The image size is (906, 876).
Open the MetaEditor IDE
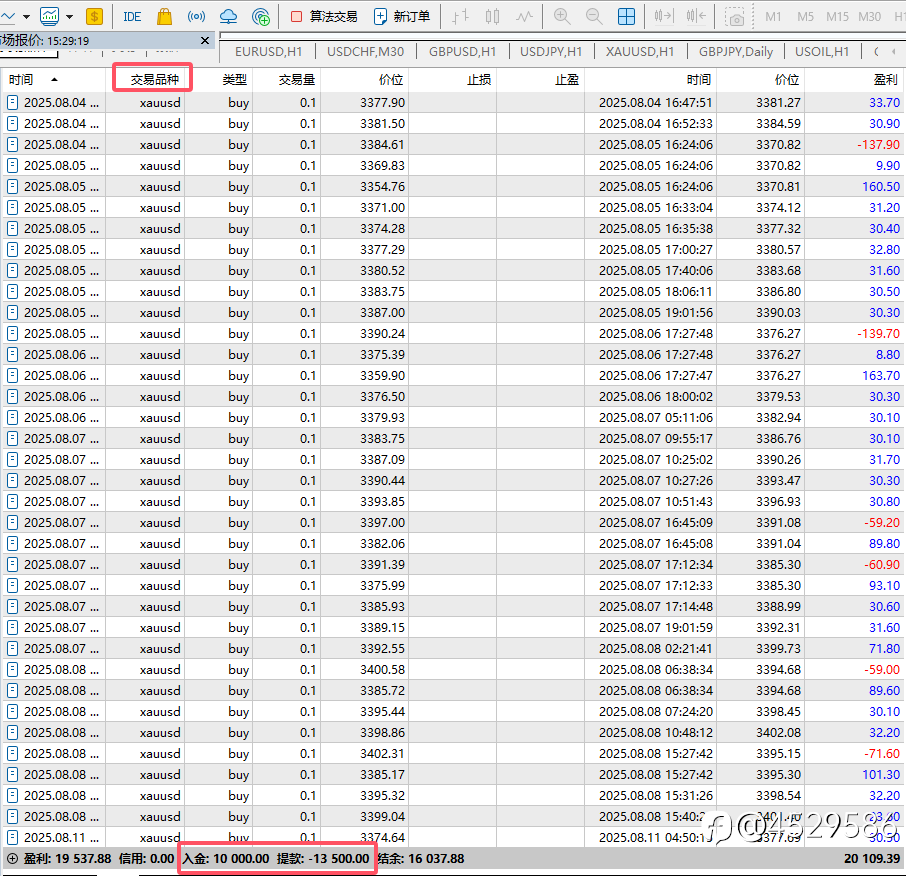[x=132, y=16]
